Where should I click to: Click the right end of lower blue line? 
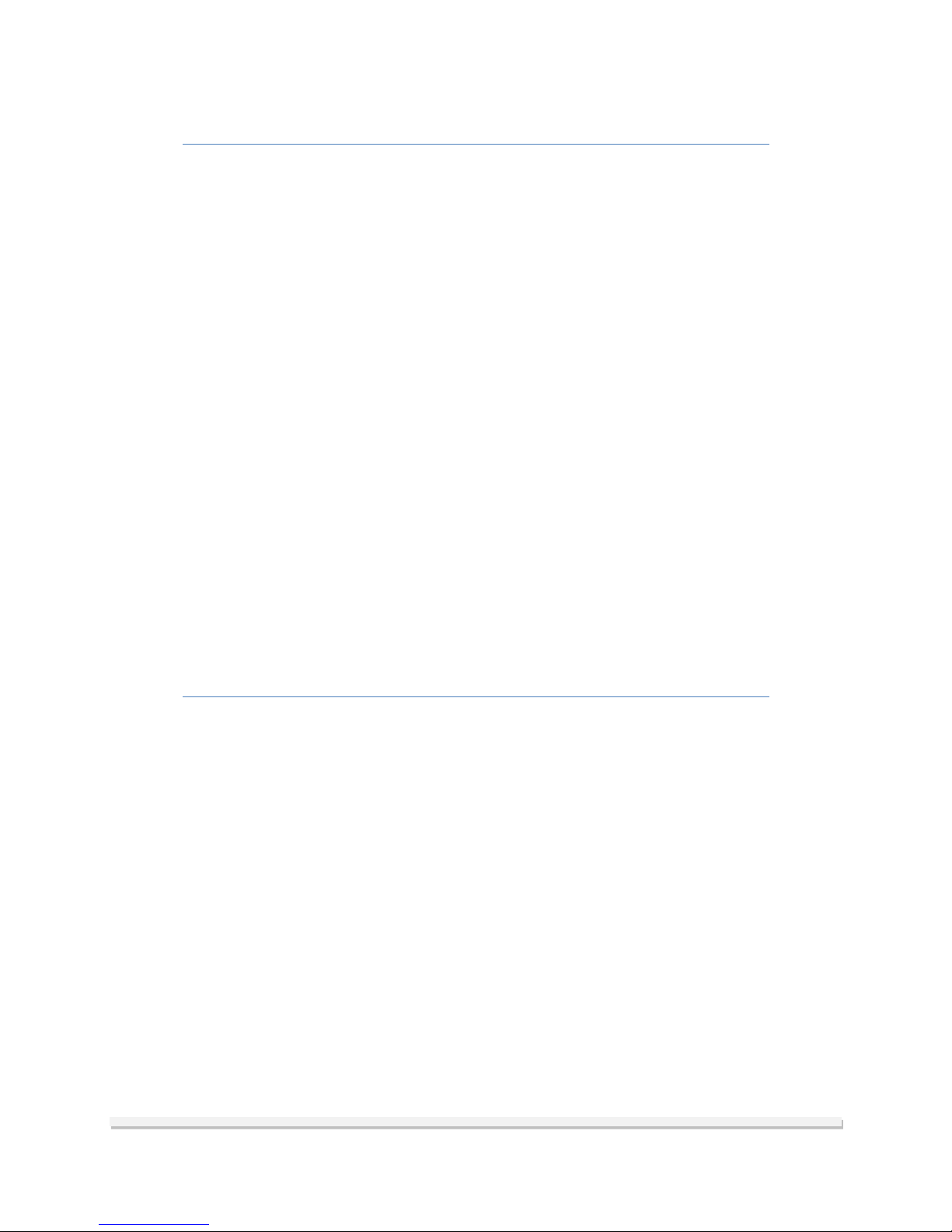[767, 697]
